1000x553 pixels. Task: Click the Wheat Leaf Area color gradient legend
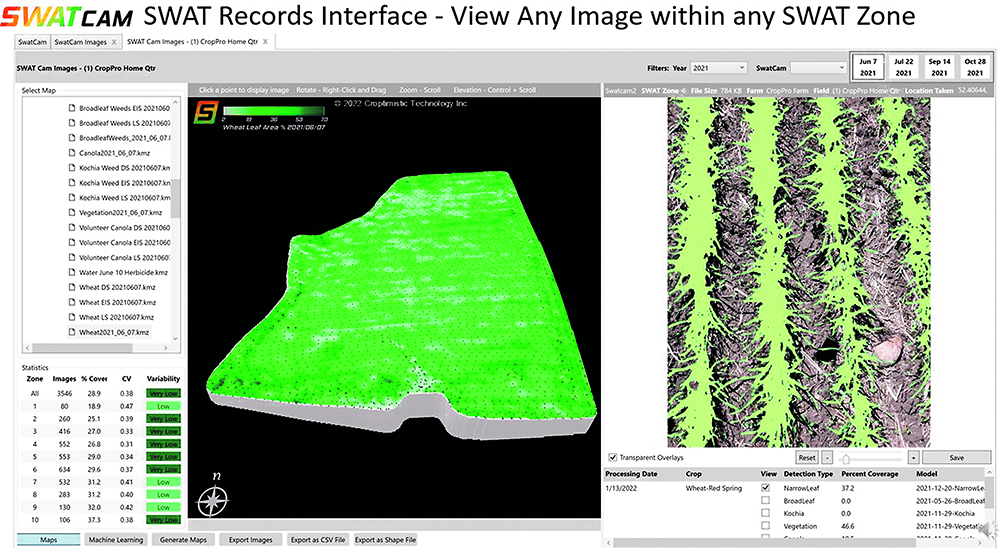[273, 111]
